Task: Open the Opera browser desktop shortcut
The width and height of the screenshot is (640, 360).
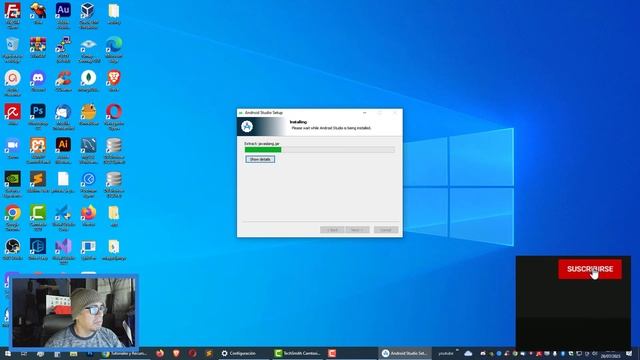Action: point(114,111)
